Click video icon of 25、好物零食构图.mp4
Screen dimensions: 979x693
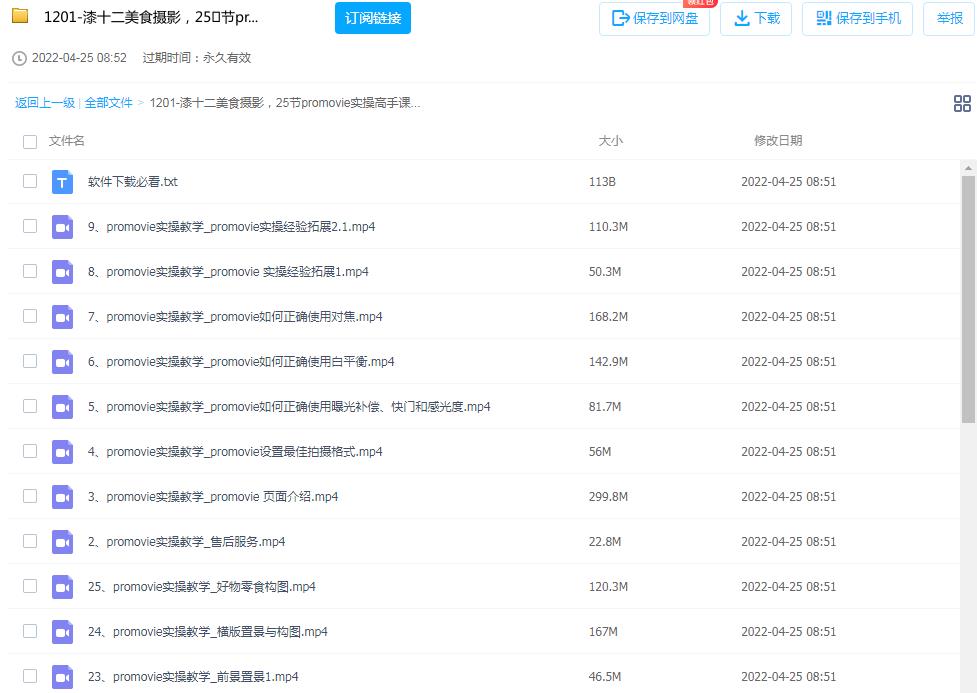pyautogui.click(x=62, y=586)
